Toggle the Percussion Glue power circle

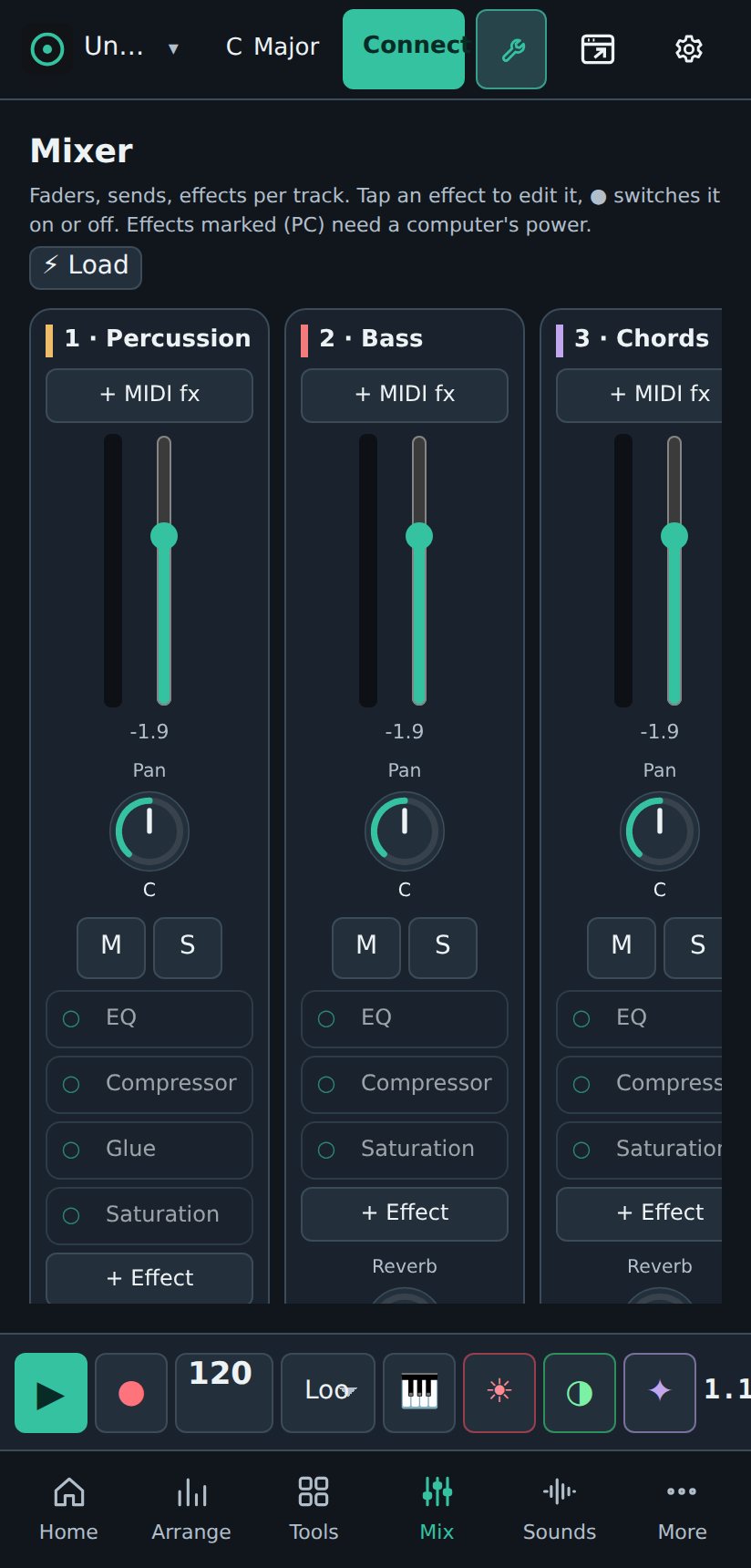[71, 1150]
